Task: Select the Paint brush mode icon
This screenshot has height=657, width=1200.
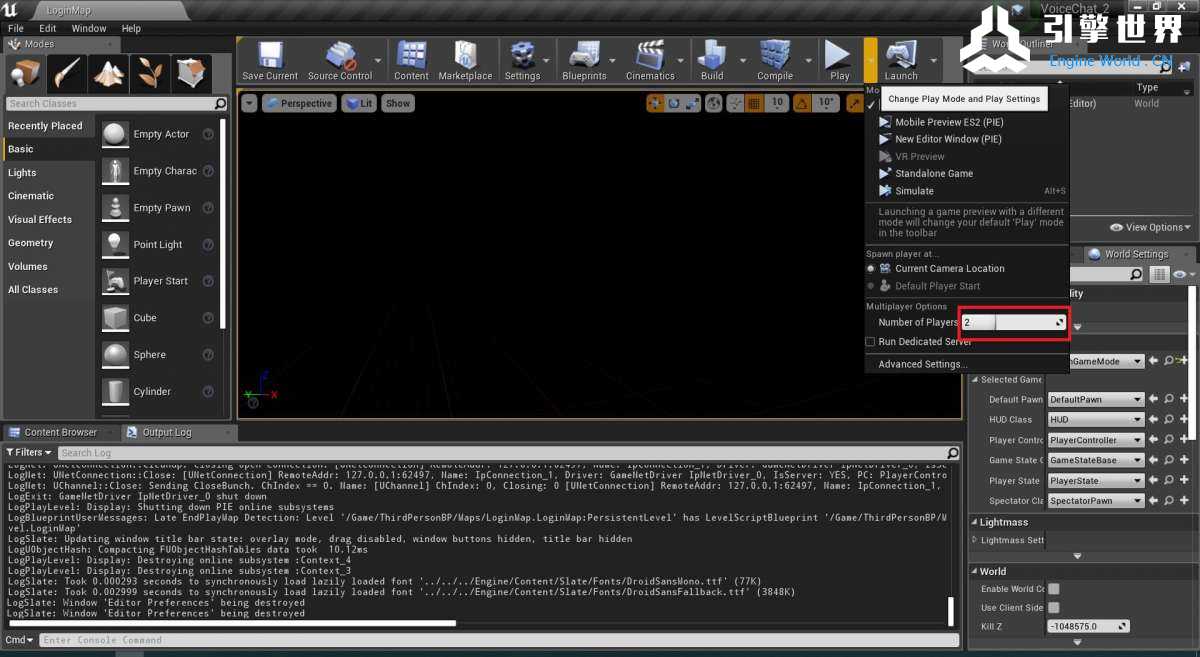Action: (67, 74)
